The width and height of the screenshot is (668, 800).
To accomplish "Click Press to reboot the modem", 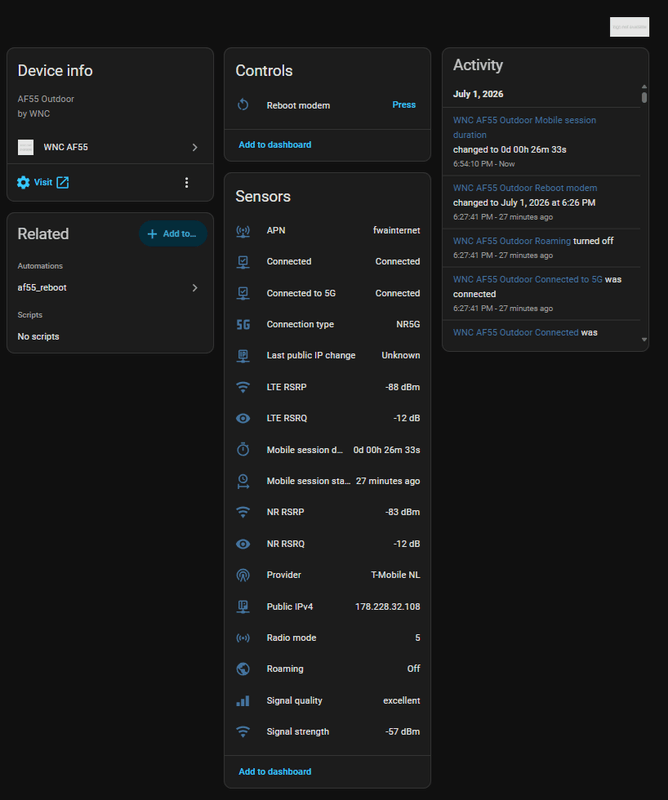I will pos(404,105).
